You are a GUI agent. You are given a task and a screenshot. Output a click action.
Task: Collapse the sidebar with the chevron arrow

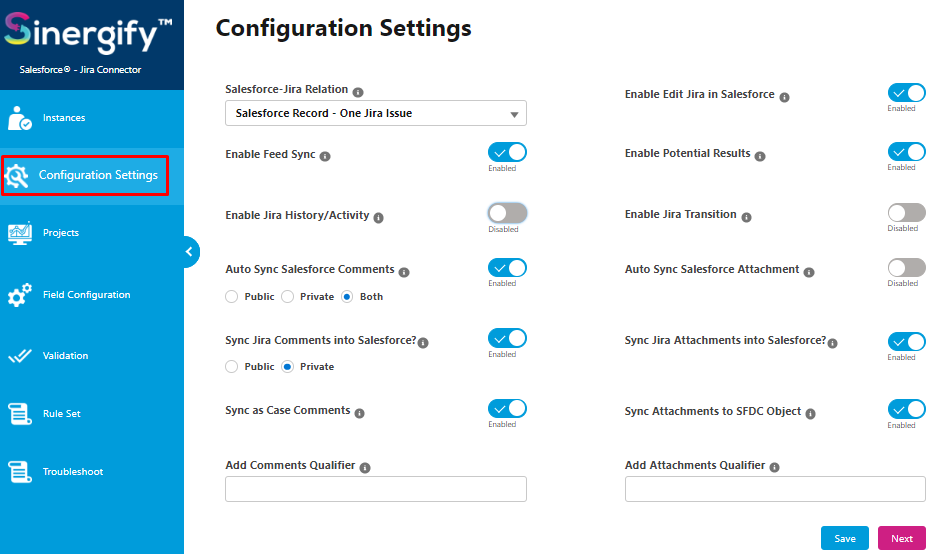tap(190, 252)
